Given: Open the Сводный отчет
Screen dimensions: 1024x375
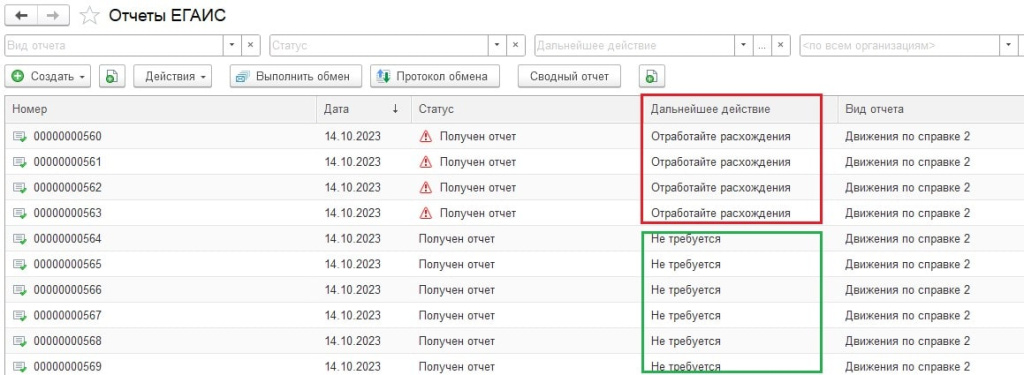Looking at the screenshot, I should pos(569,76).
